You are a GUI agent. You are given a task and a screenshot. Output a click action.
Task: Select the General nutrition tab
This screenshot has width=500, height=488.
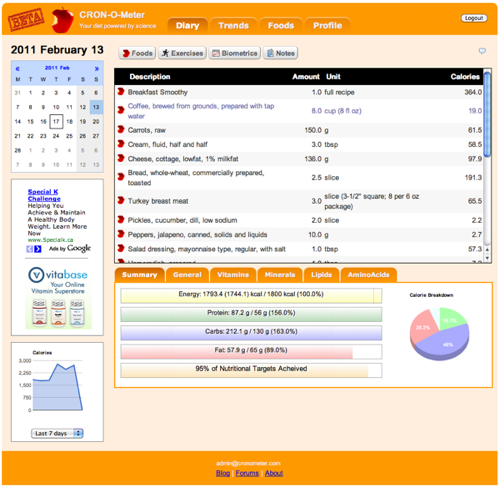(x=187, y=275)
